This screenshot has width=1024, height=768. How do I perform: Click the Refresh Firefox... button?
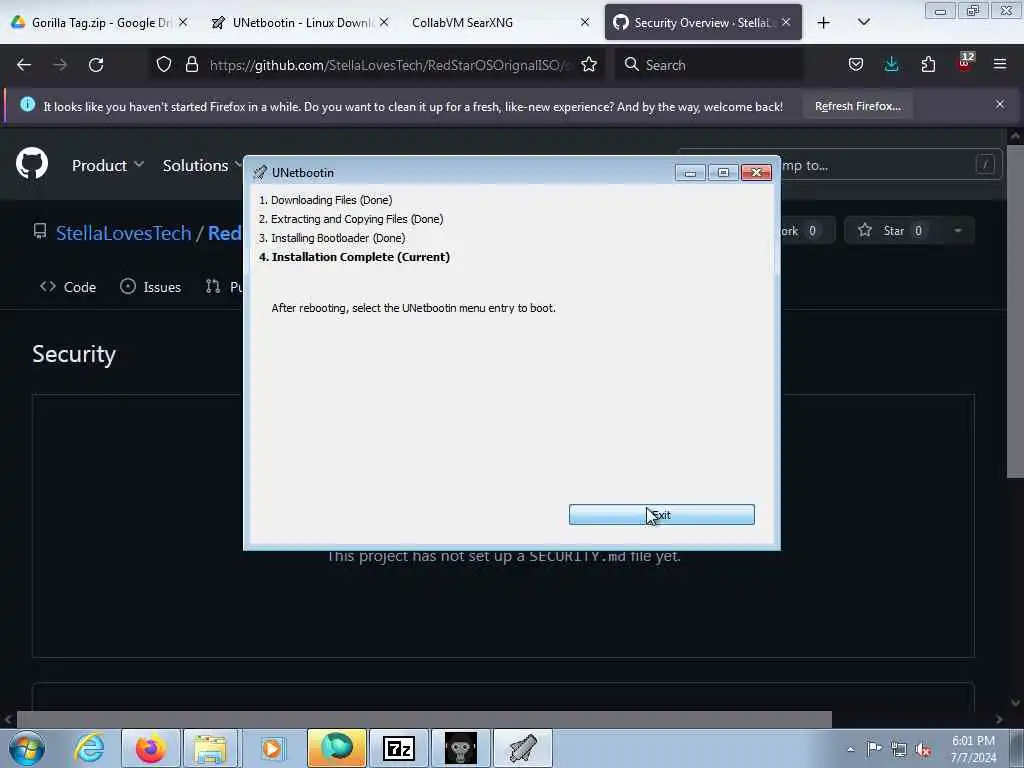[x=857, y=106]
